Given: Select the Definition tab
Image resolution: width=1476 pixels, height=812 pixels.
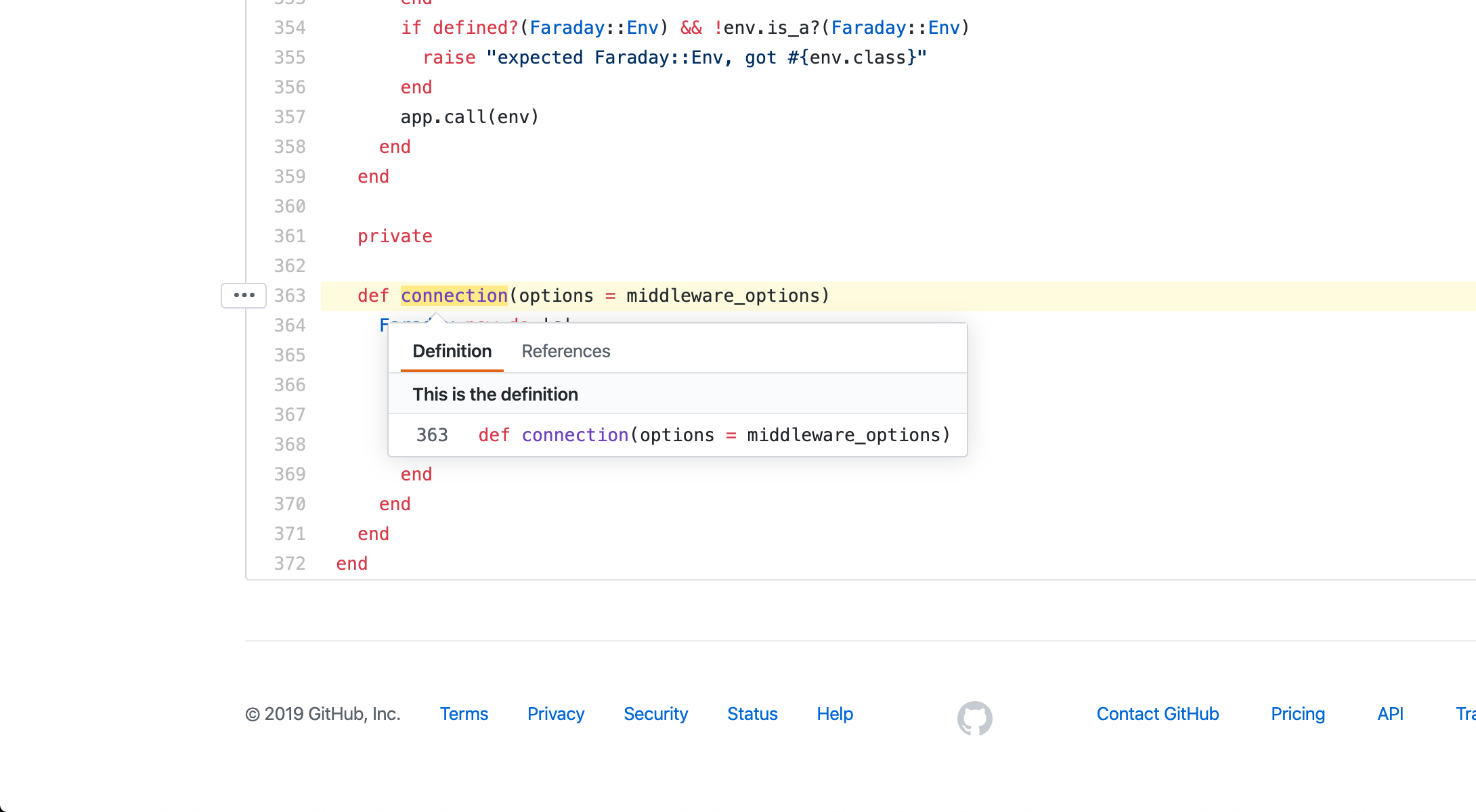Looking at the screenshot, I should 452,351.
